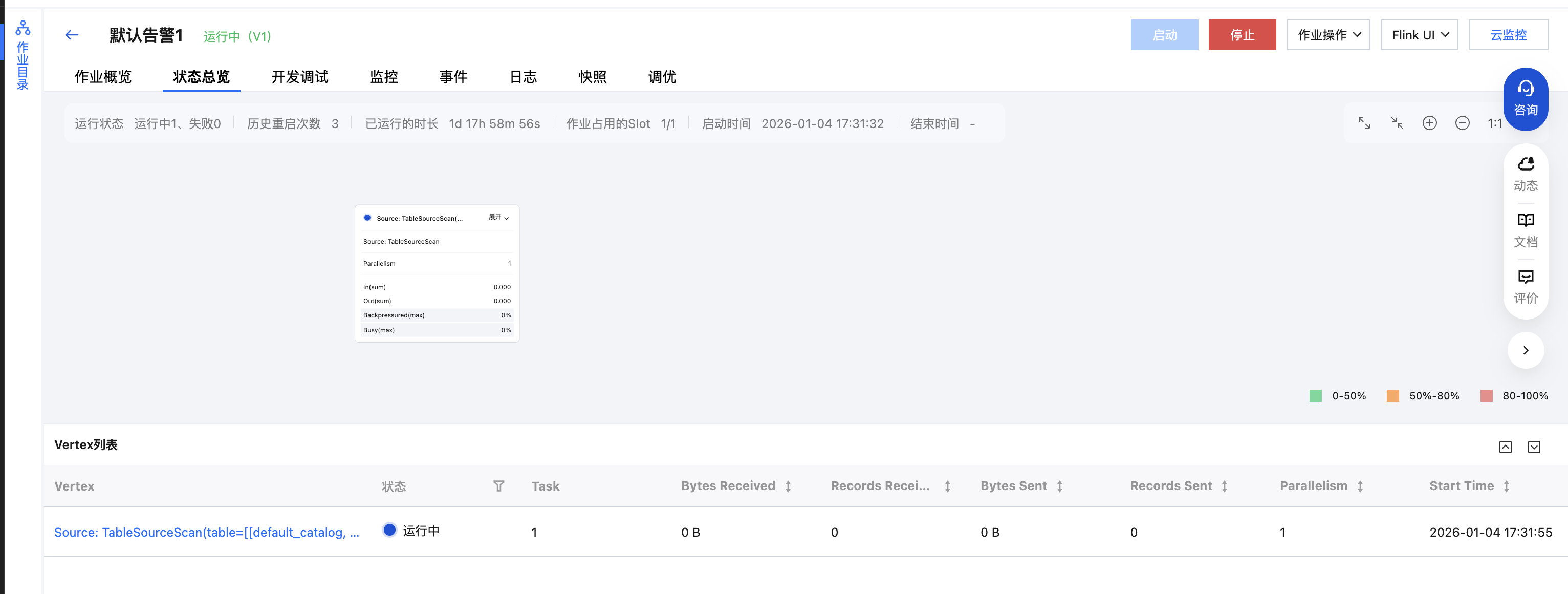Open the Source: TableSourceScan vertex link
This screenshot has height=594, width=1568.
click(206, 532)
